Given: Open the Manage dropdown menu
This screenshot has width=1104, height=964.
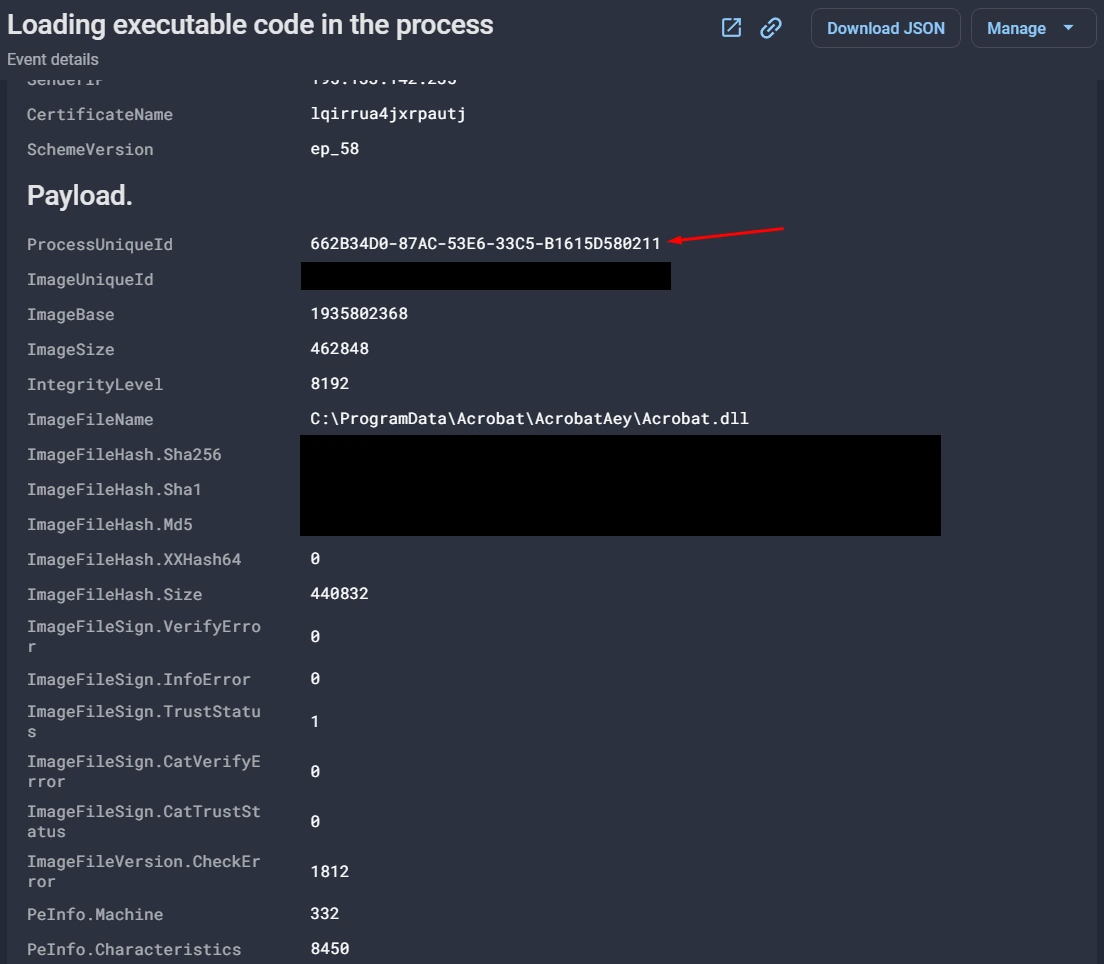Looking at the screenshot, I should point(1033,28).
